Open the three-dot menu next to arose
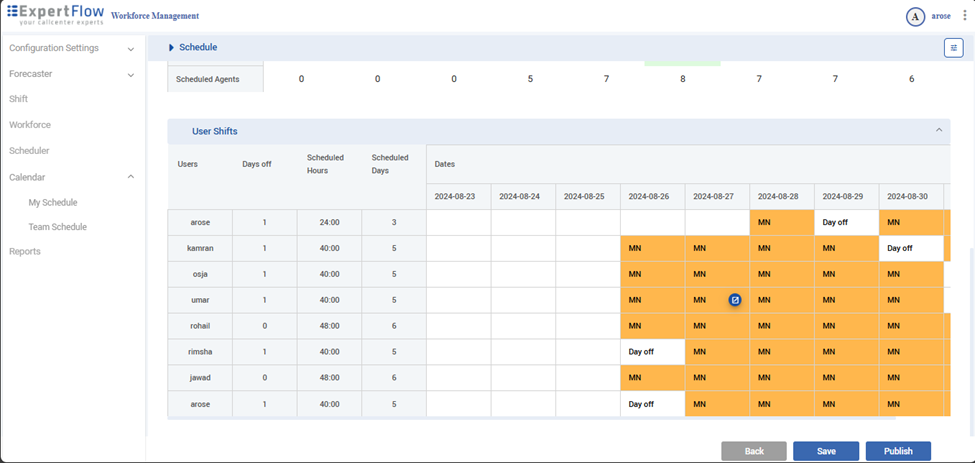 point(964,16)
